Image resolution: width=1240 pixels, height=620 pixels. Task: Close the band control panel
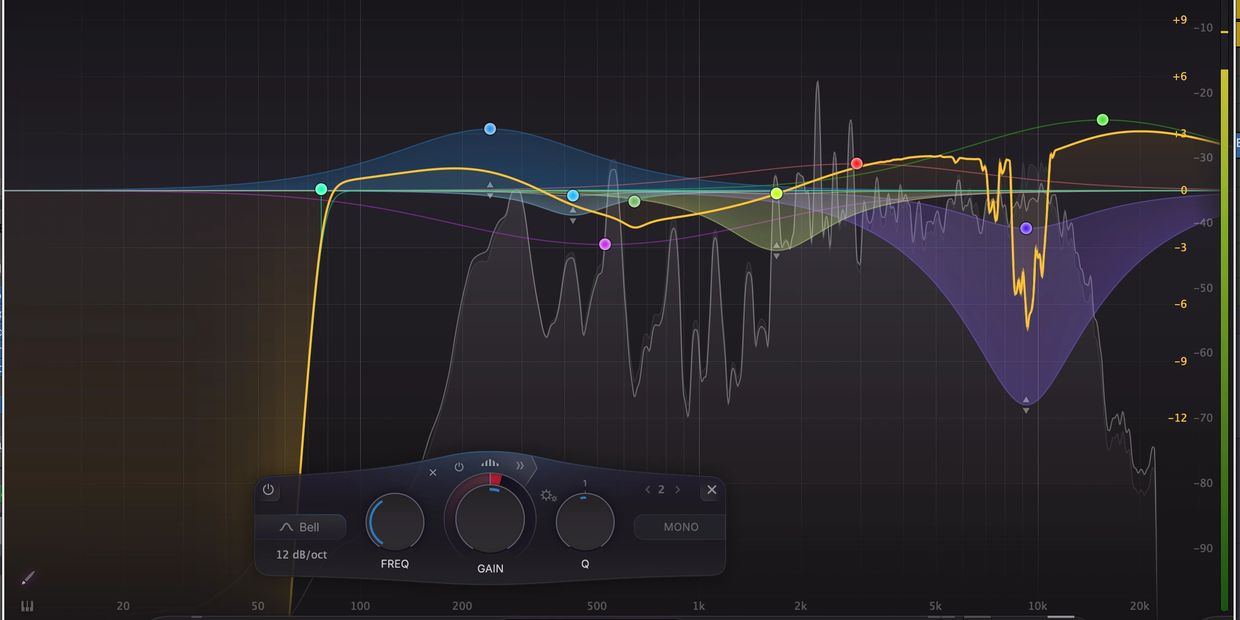711,490
